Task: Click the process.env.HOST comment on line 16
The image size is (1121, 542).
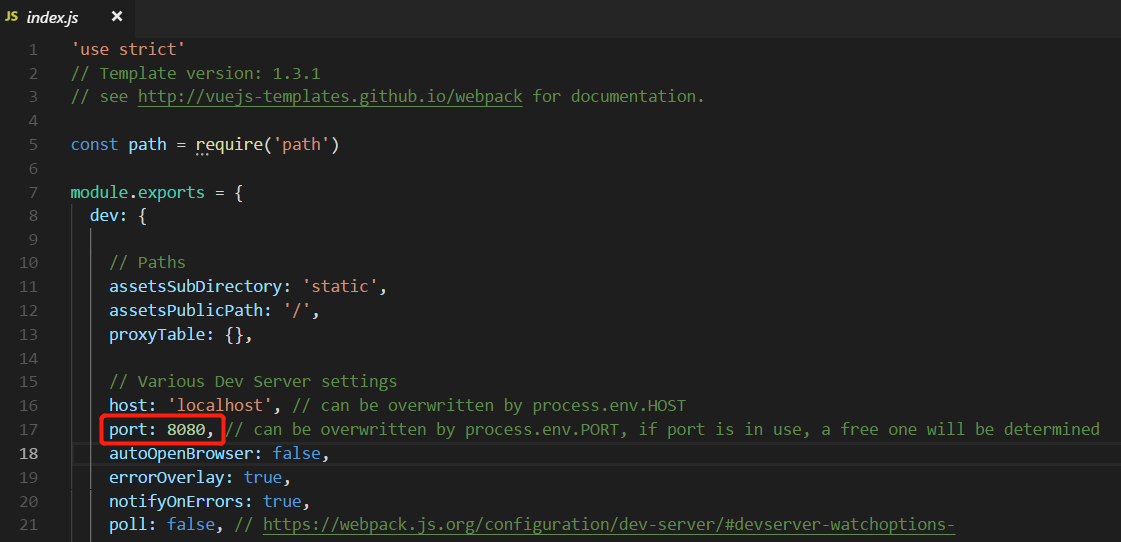Action: 490,405
